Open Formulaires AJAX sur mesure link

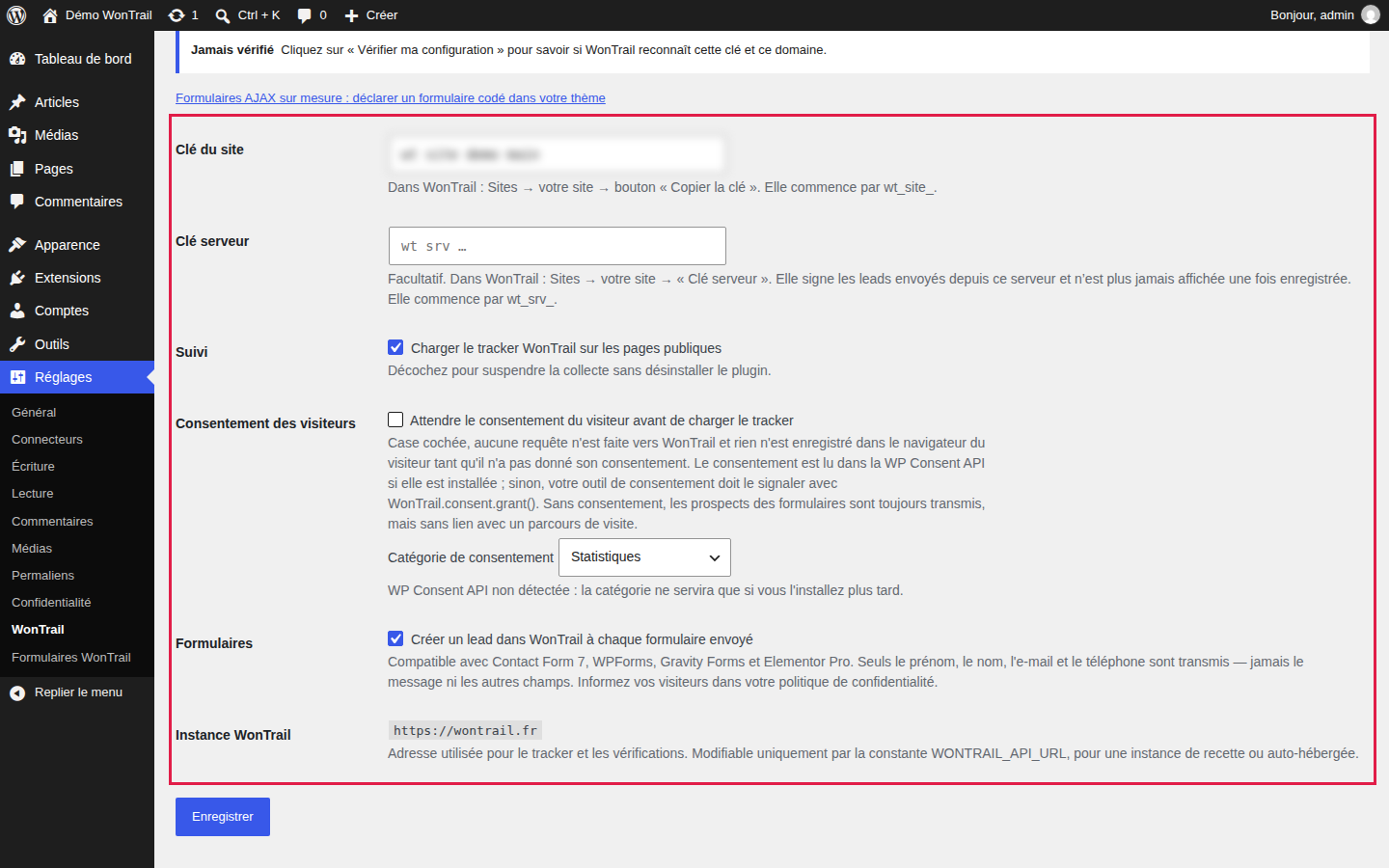391,98
